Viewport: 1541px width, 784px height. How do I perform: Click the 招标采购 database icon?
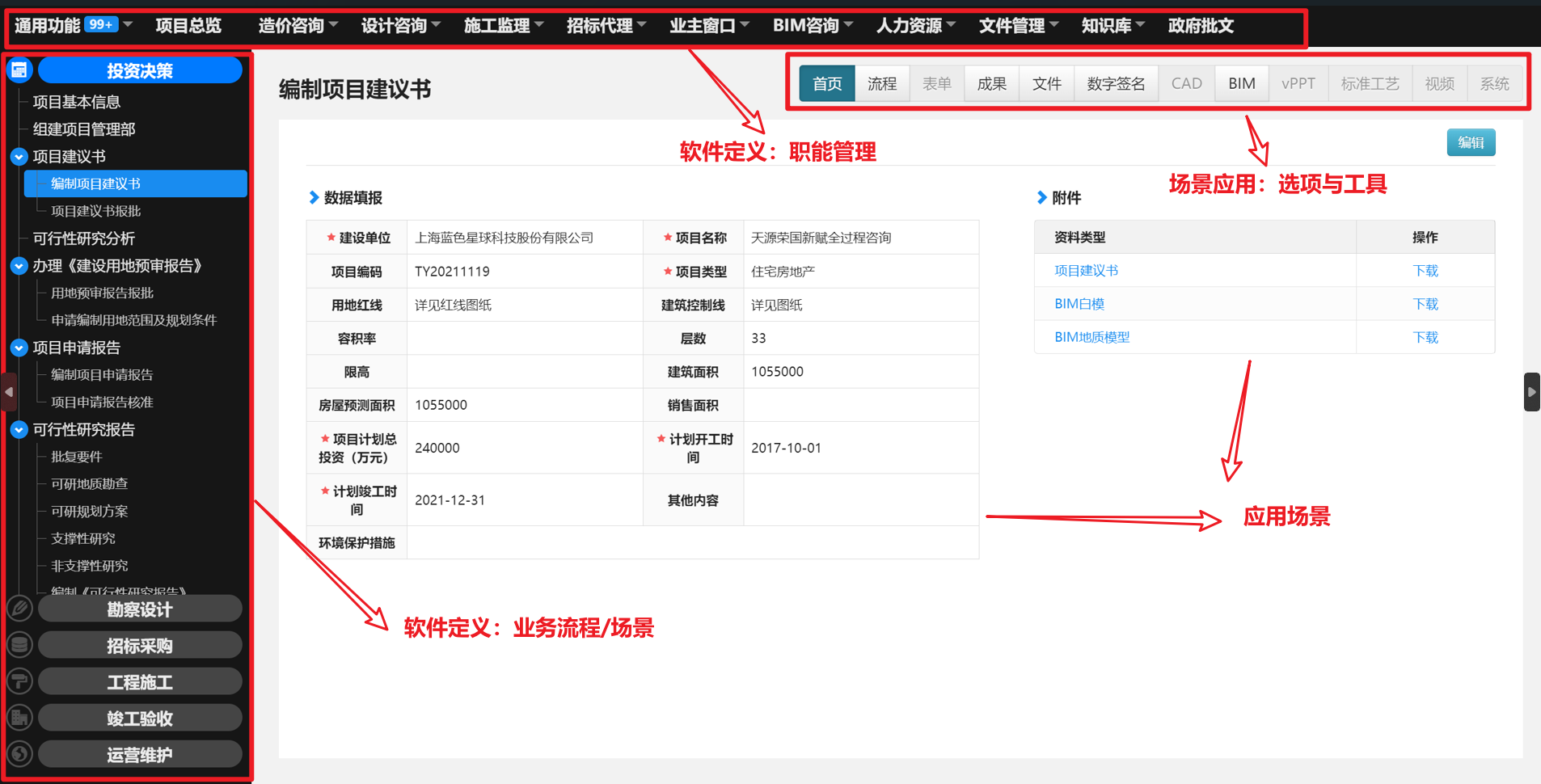tap(19, 644)
